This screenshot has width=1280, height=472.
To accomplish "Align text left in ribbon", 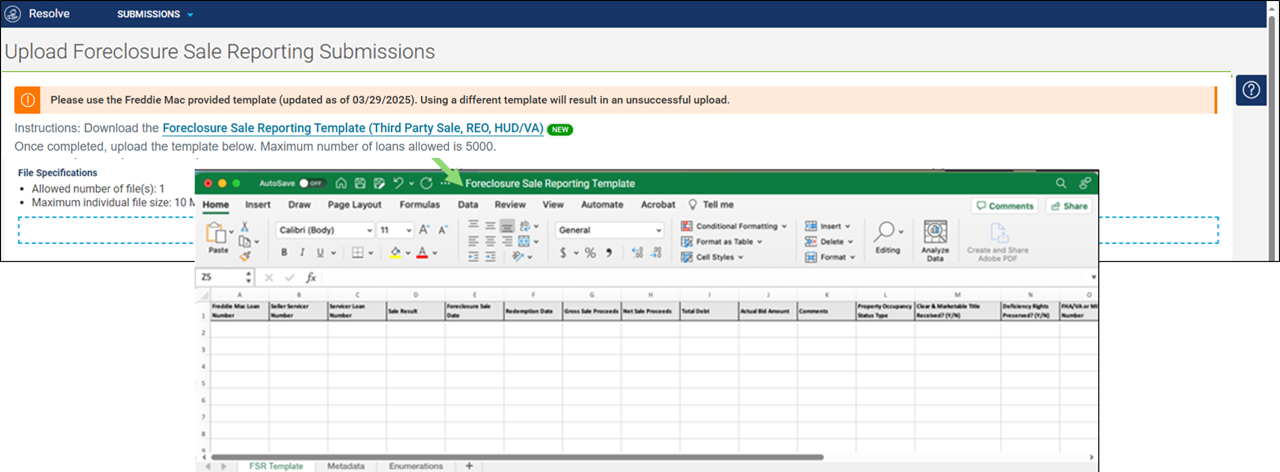I will 474,241.
